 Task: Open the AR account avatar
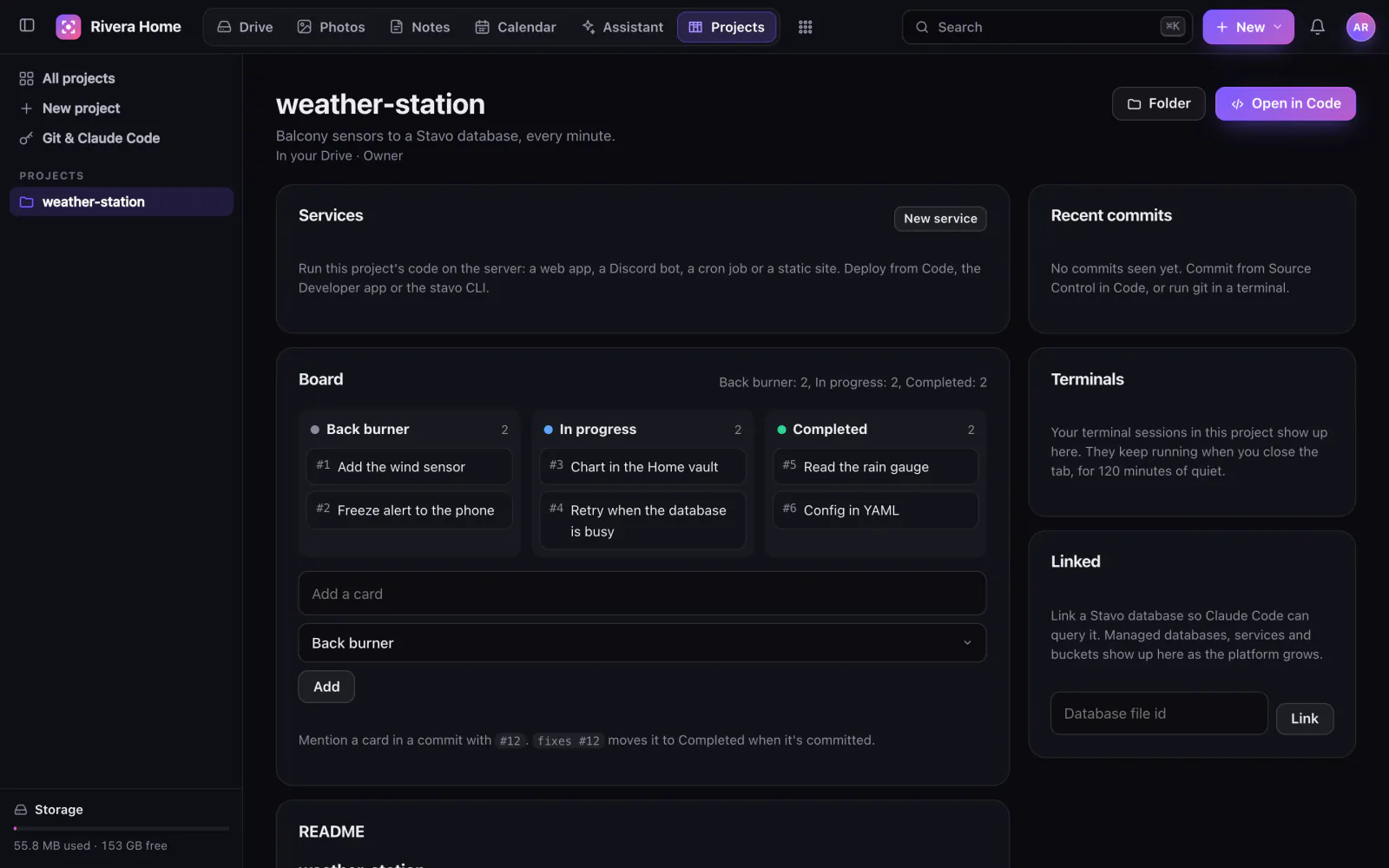coord(1360,27)
